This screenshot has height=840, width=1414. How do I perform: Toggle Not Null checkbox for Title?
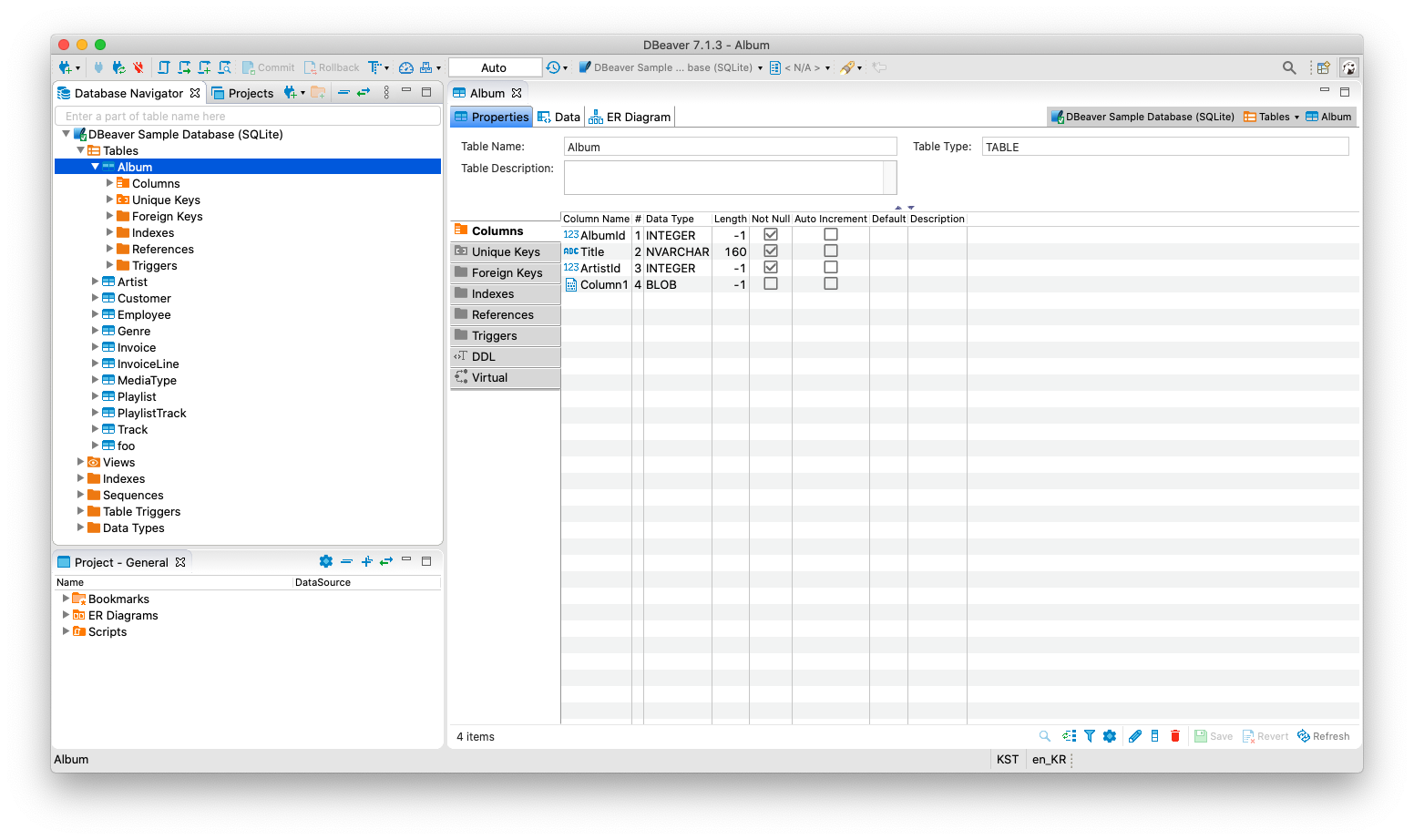point(771,251)
